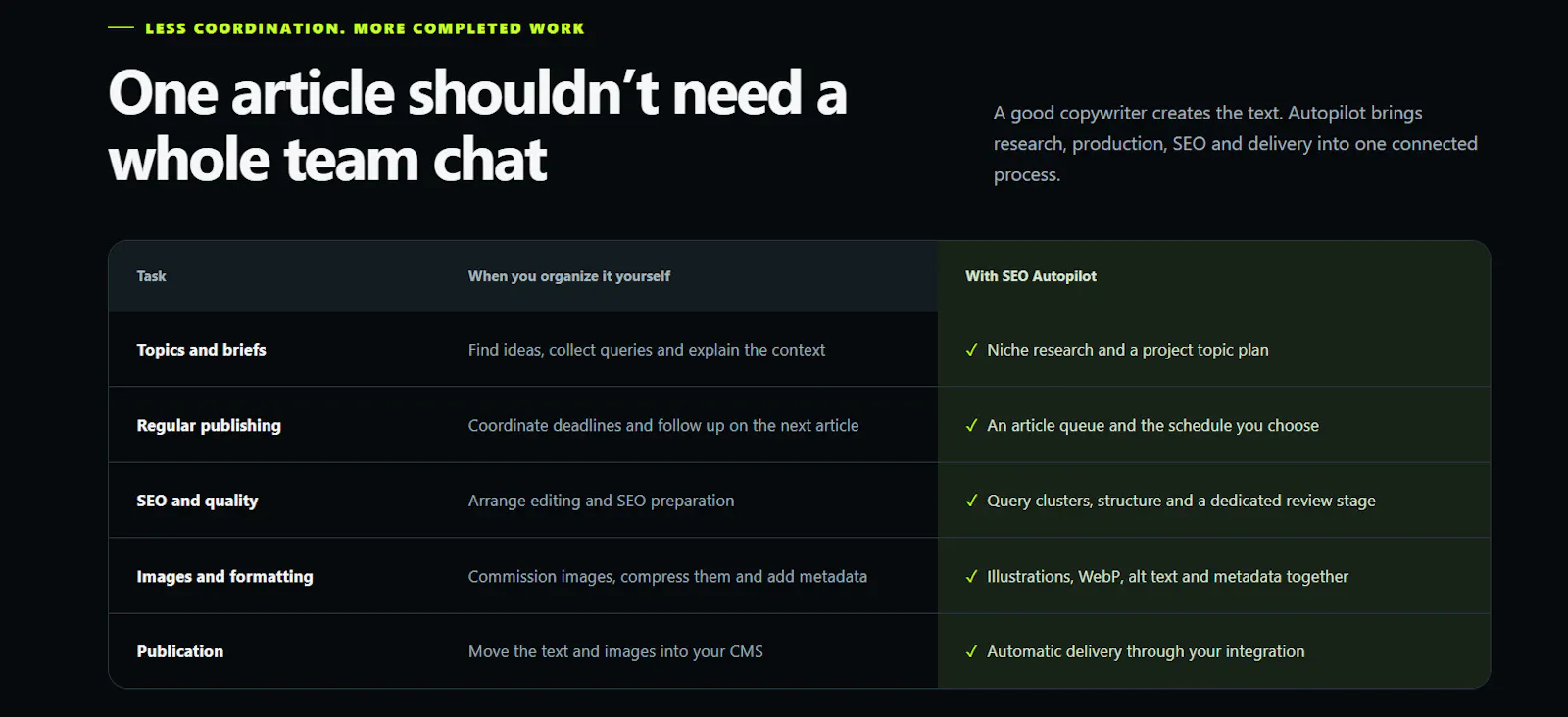Select the 'Publication' row label
The width and height of the screenshot is (1568, 717).
[x=179, y=651]
